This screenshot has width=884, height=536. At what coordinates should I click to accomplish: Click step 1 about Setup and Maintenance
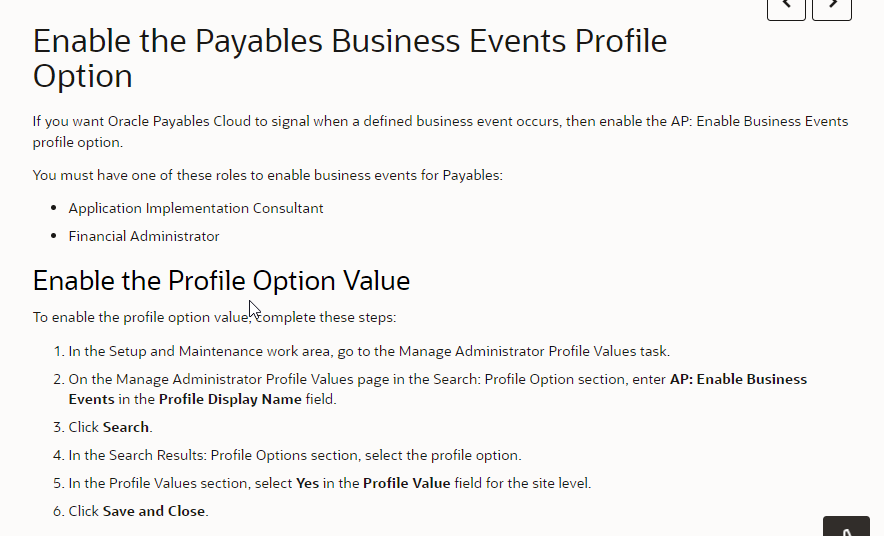368,351
